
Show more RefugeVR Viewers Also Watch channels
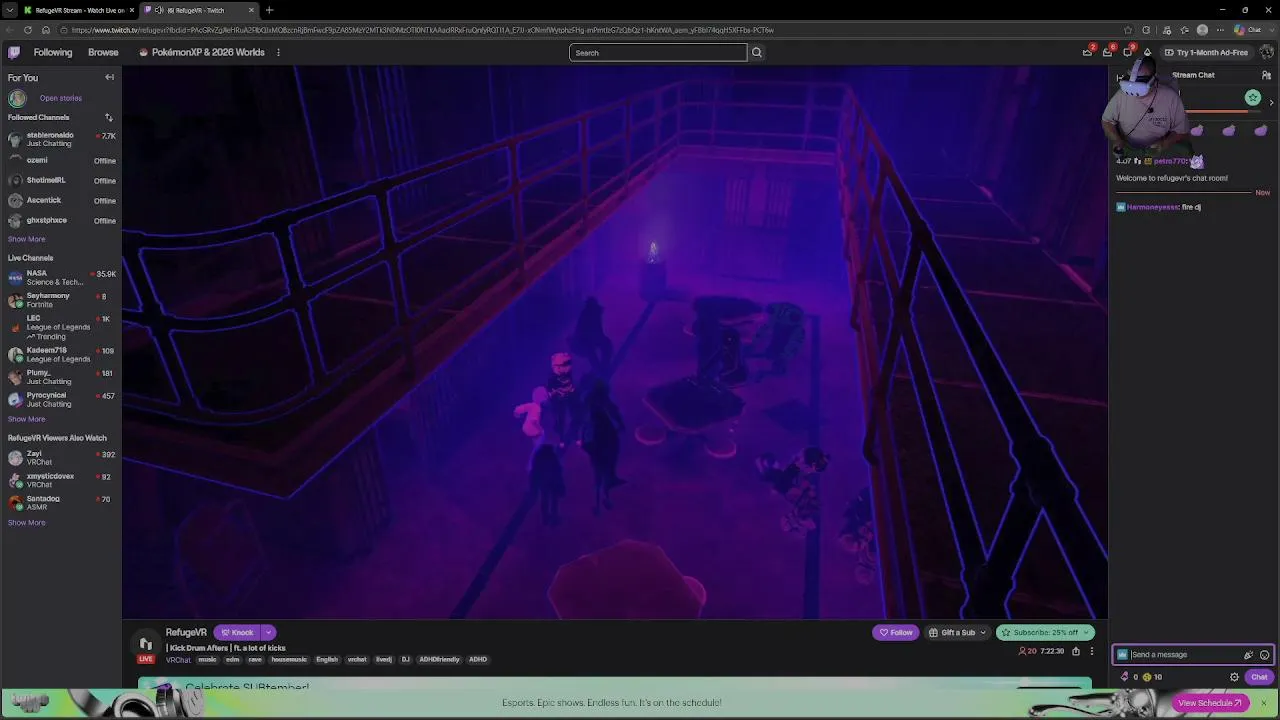click(x=27, y=523)
